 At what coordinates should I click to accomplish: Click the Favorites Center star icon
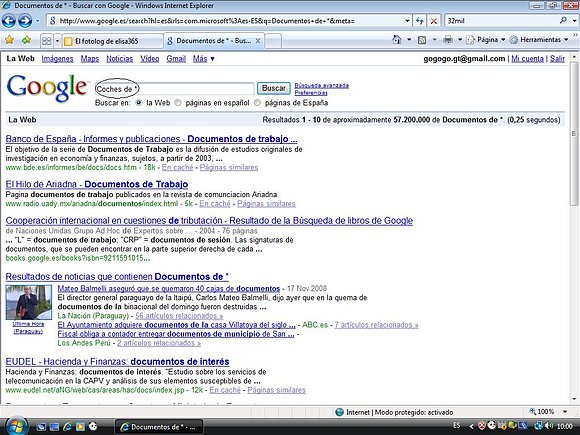pyautogui.click(x=10, y=40)
